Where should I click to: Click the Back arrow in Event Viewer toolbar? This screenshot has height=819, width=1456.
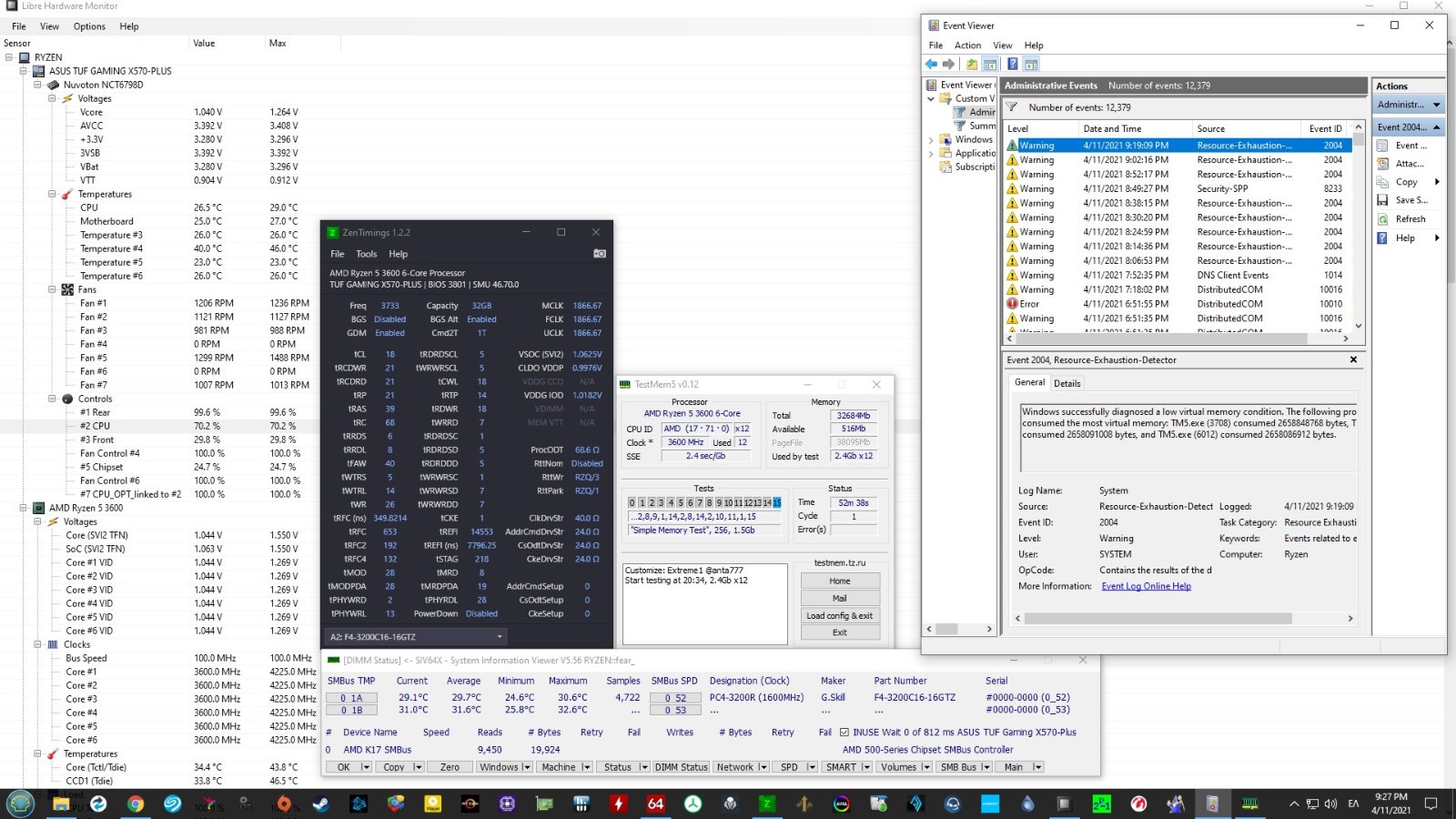[x=931, y=64]
